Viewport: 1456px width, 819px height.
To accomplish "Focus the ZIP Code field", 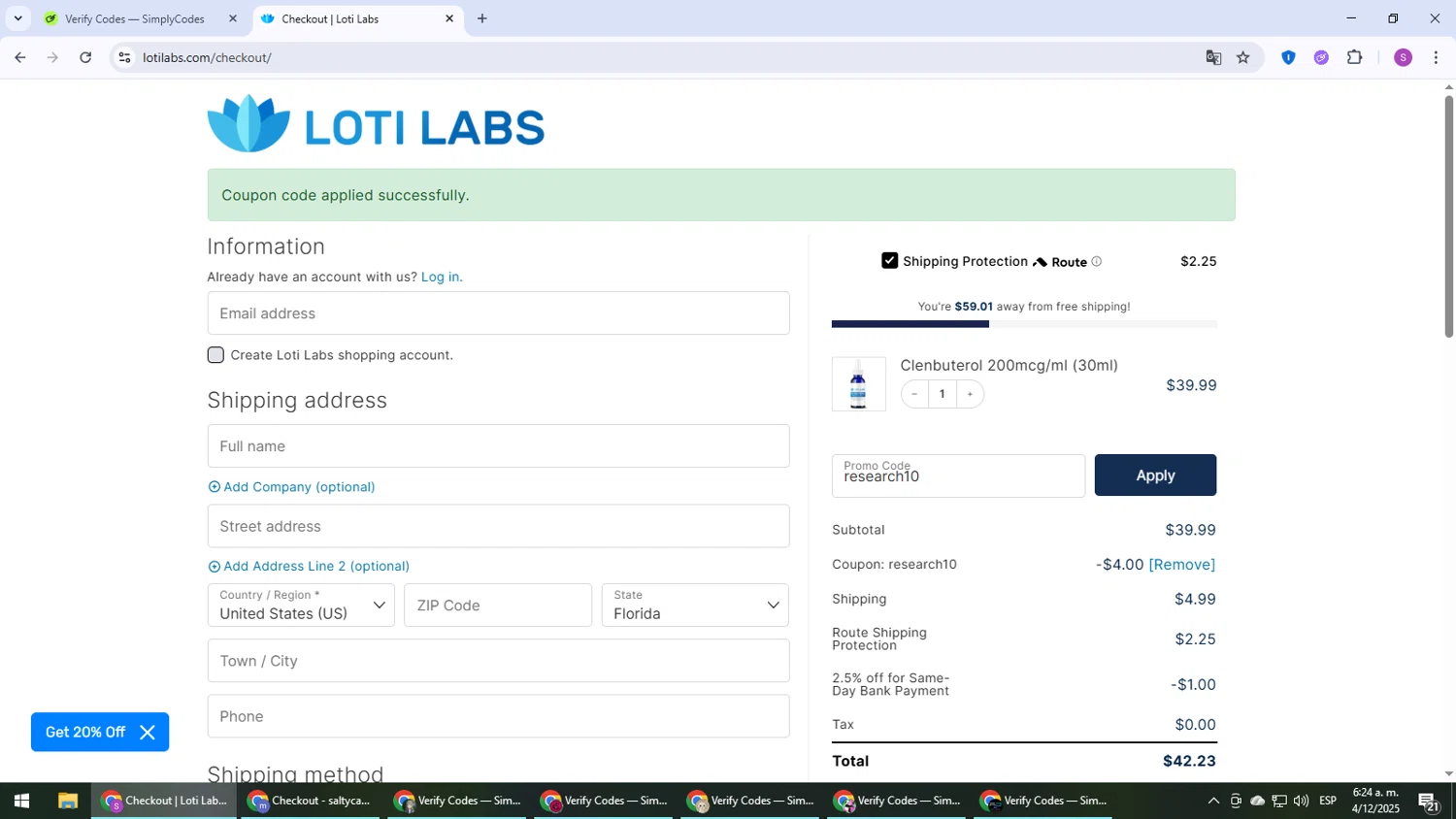I will (x=498, y=606).
